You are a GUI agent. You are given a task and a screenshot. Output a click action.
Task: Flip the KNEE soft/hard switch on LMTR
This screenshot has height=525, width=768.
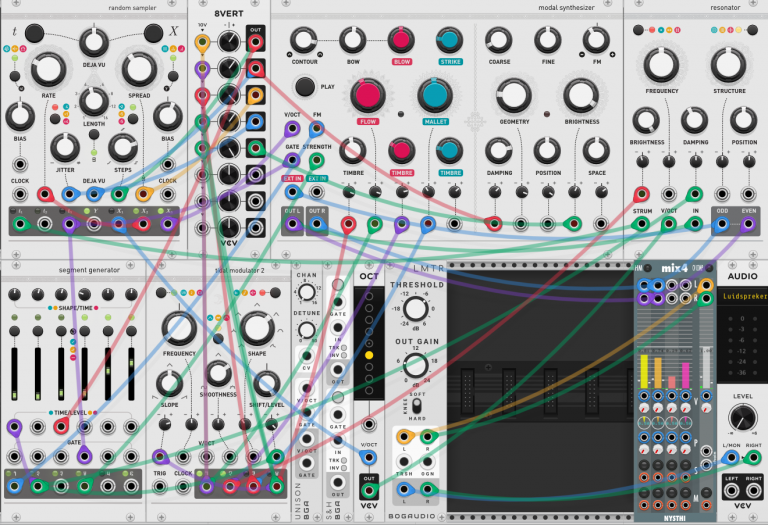[x=416, y=406]
